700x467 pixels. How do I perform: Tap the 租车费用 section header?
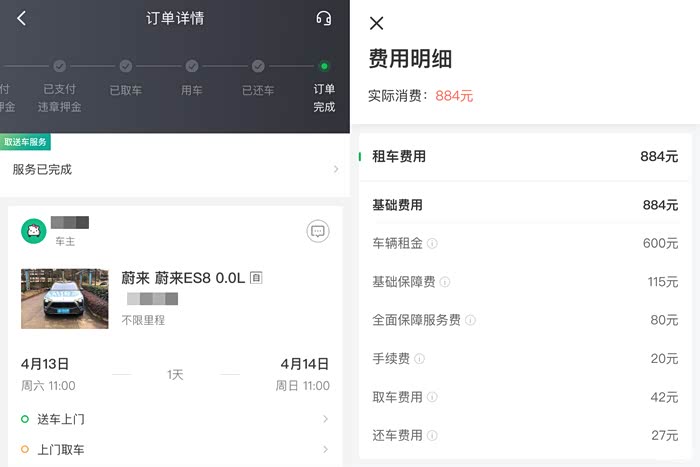tap(525, 156)
